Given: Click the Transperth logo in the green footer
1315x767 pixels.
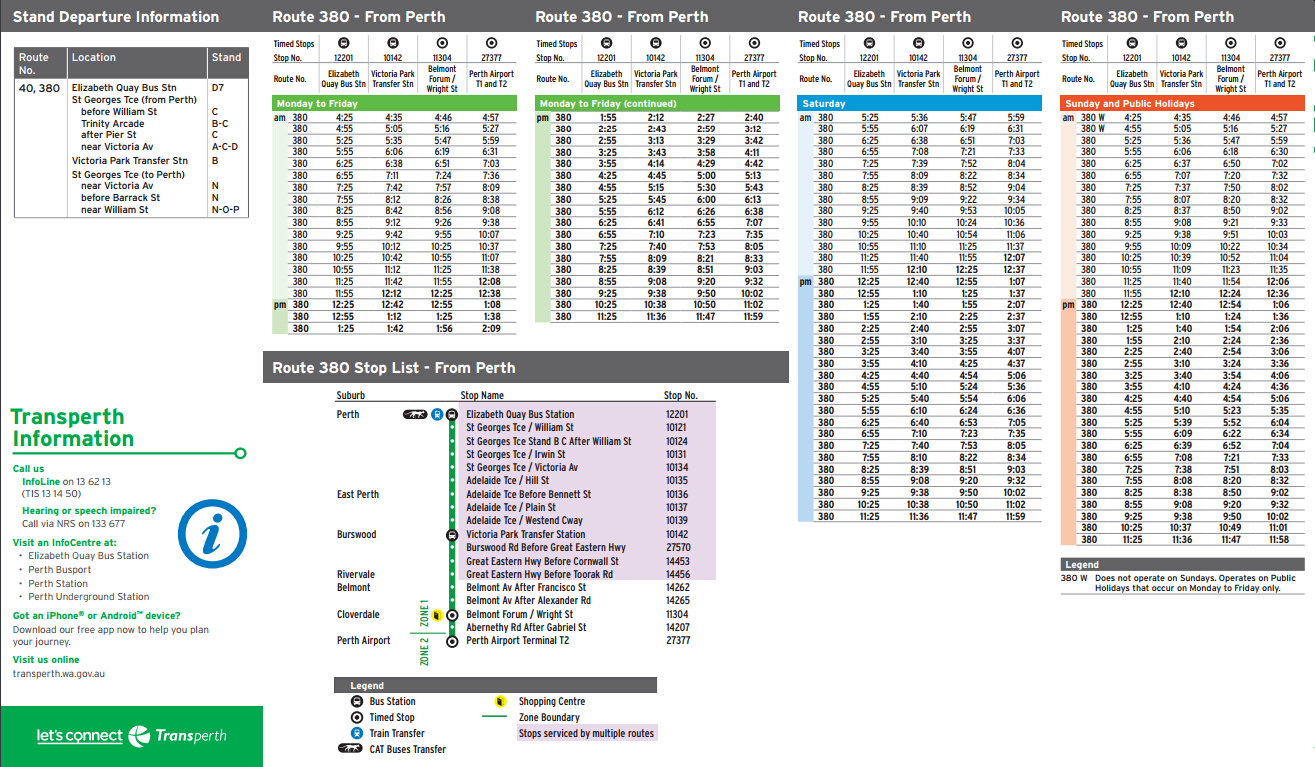Looking at the screenshot, I should click(x=178, y=736).
